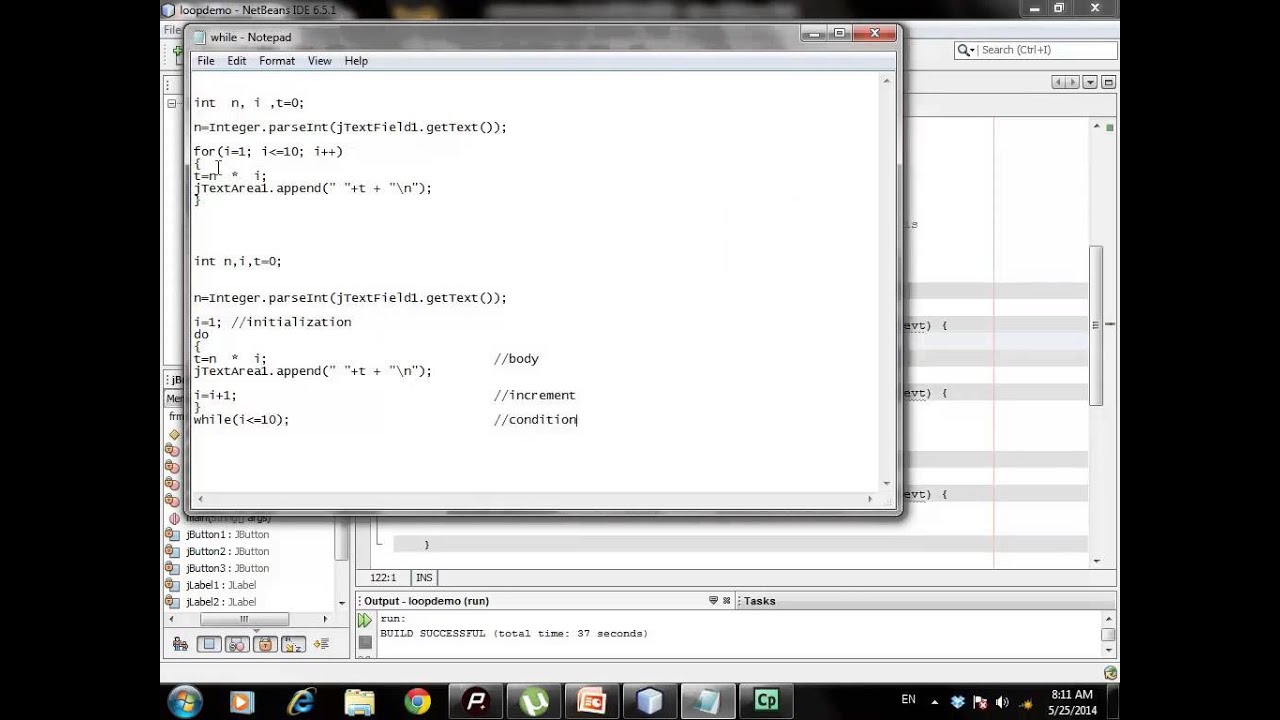1280x720 pixels.
Task: Open the volume speaker tray icon
Action: (1002, 702)
